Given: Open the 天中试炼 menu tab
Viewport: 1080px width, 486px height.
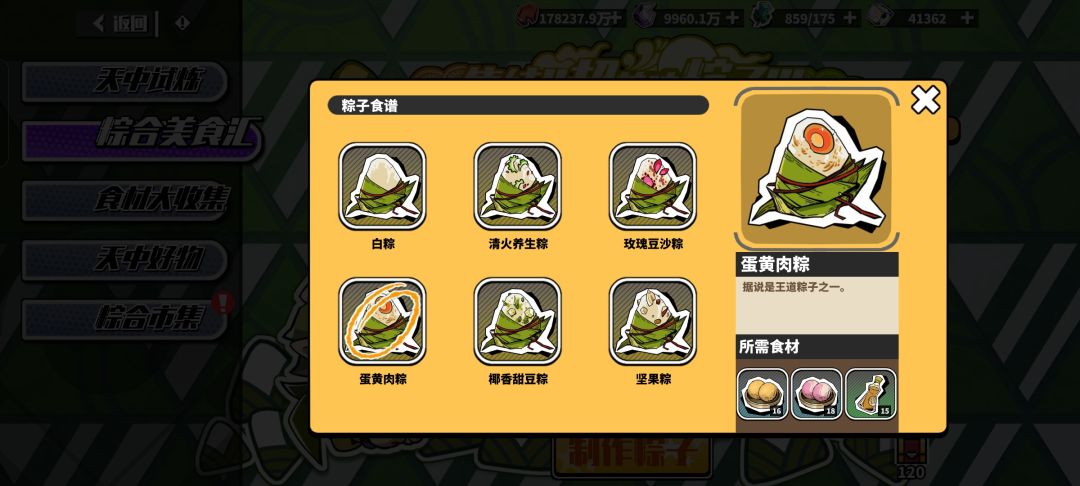Looking at the screenshot, I should (125, 81).
